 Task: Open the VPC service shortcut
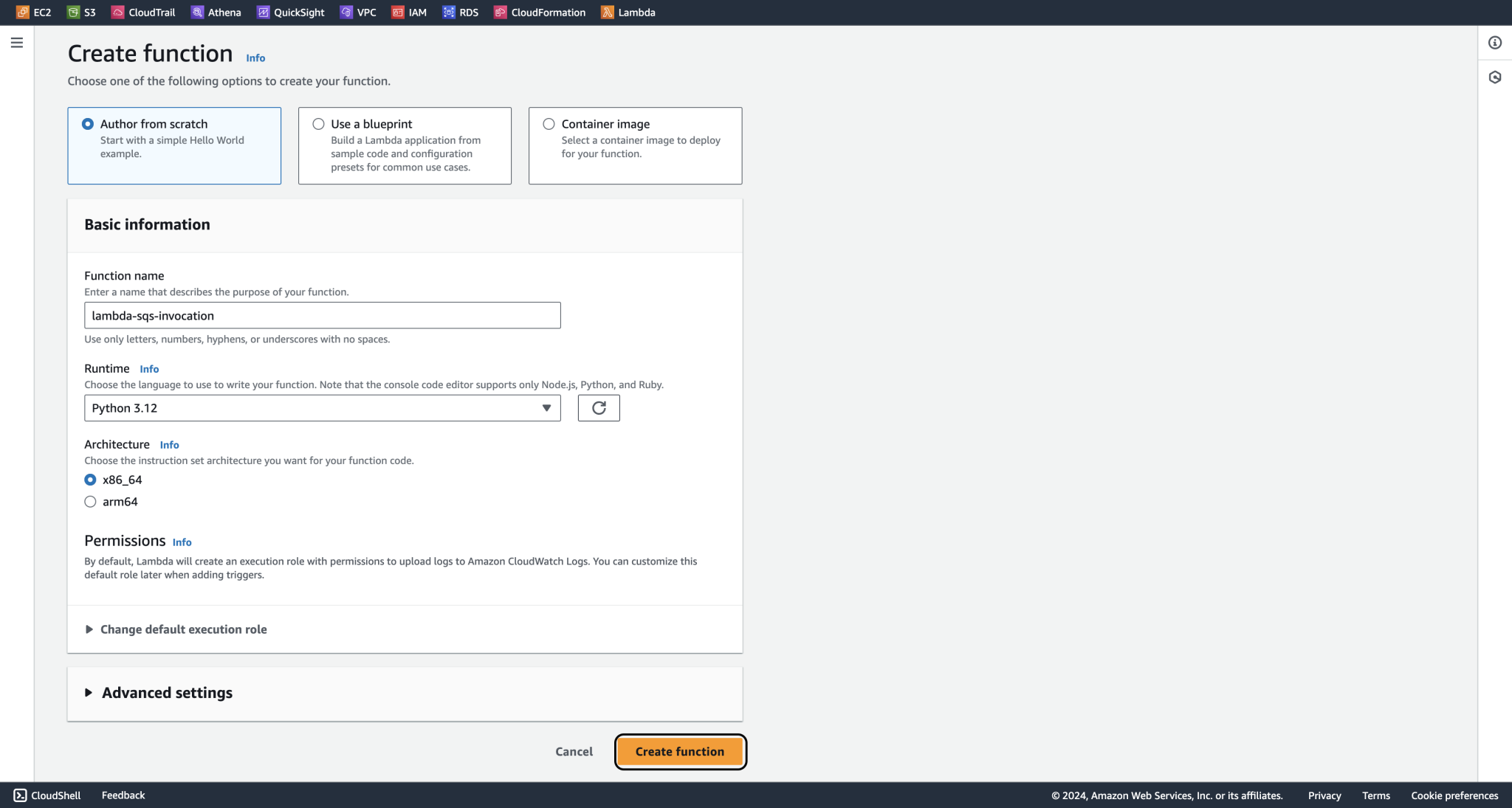[357, 12]
